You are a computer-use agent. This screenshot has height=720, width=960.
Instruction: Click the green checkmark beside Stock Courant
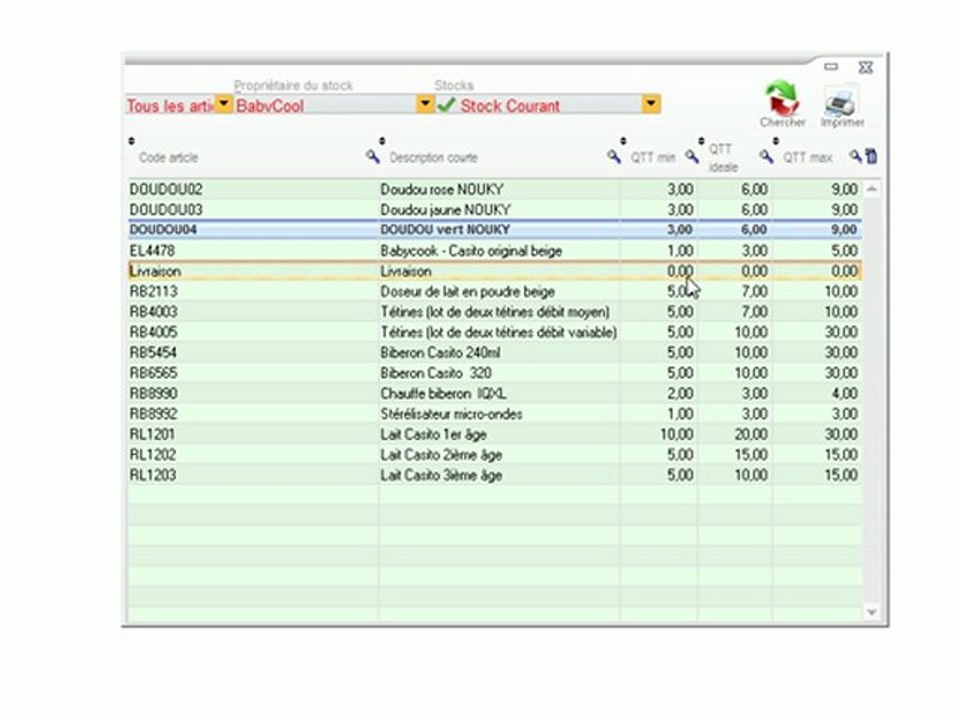point(446,105)
